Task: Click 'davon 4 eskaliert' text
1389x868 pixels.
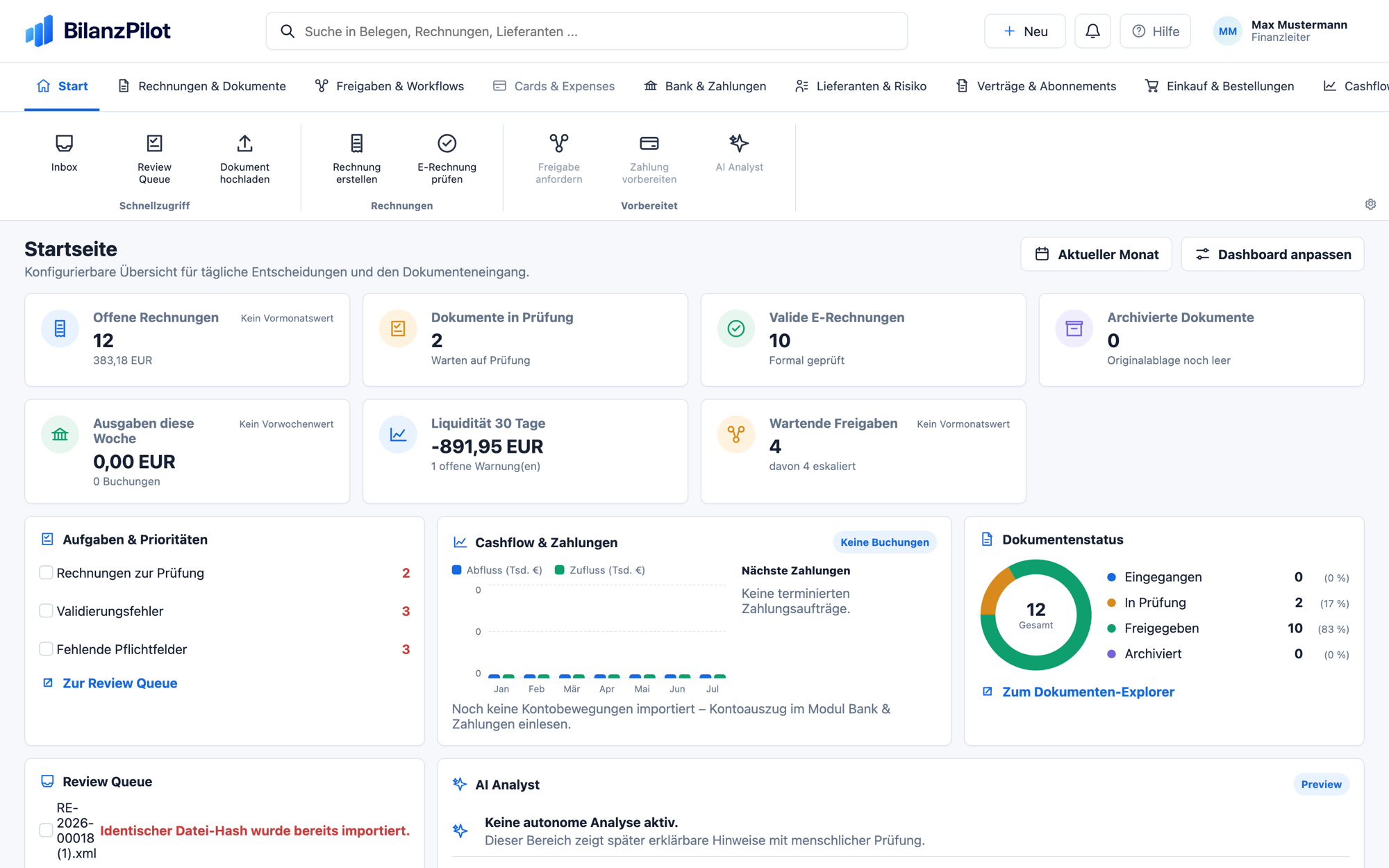Action: click(x=812, y=466)
